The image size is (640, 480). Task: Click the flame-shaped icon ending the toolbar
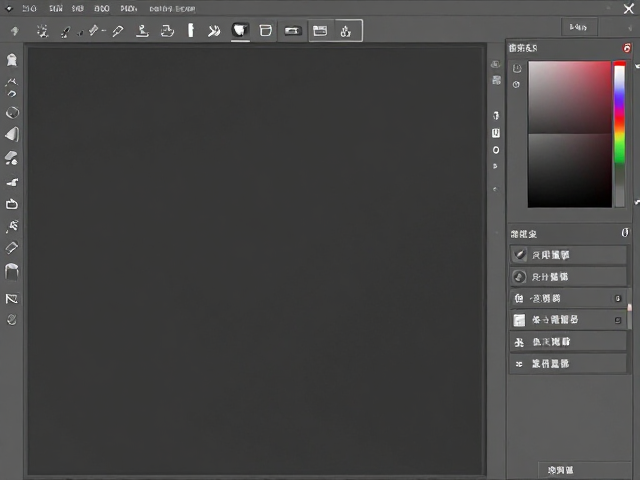[x=346, y=31]
